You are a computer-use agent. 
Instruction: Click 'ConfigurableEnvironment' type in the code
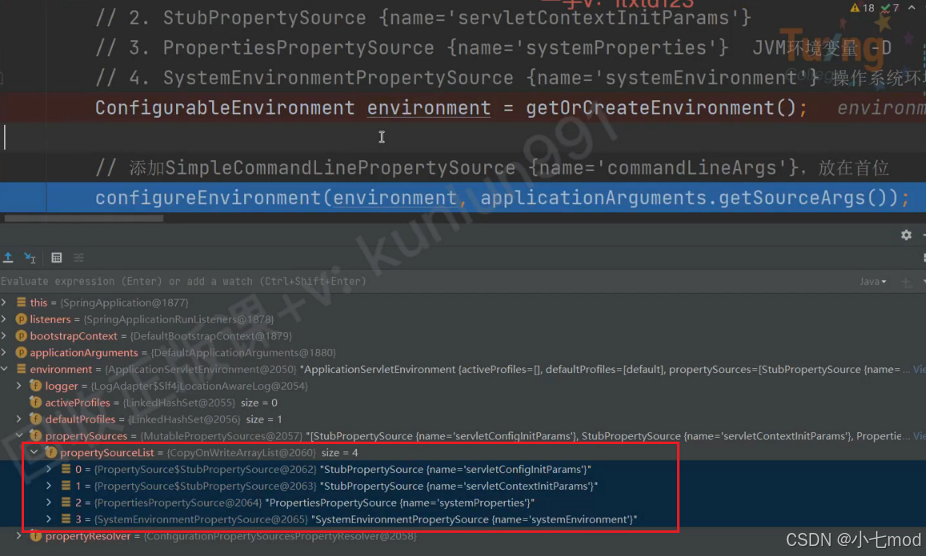pyautogui.click(x=225, y=108)
